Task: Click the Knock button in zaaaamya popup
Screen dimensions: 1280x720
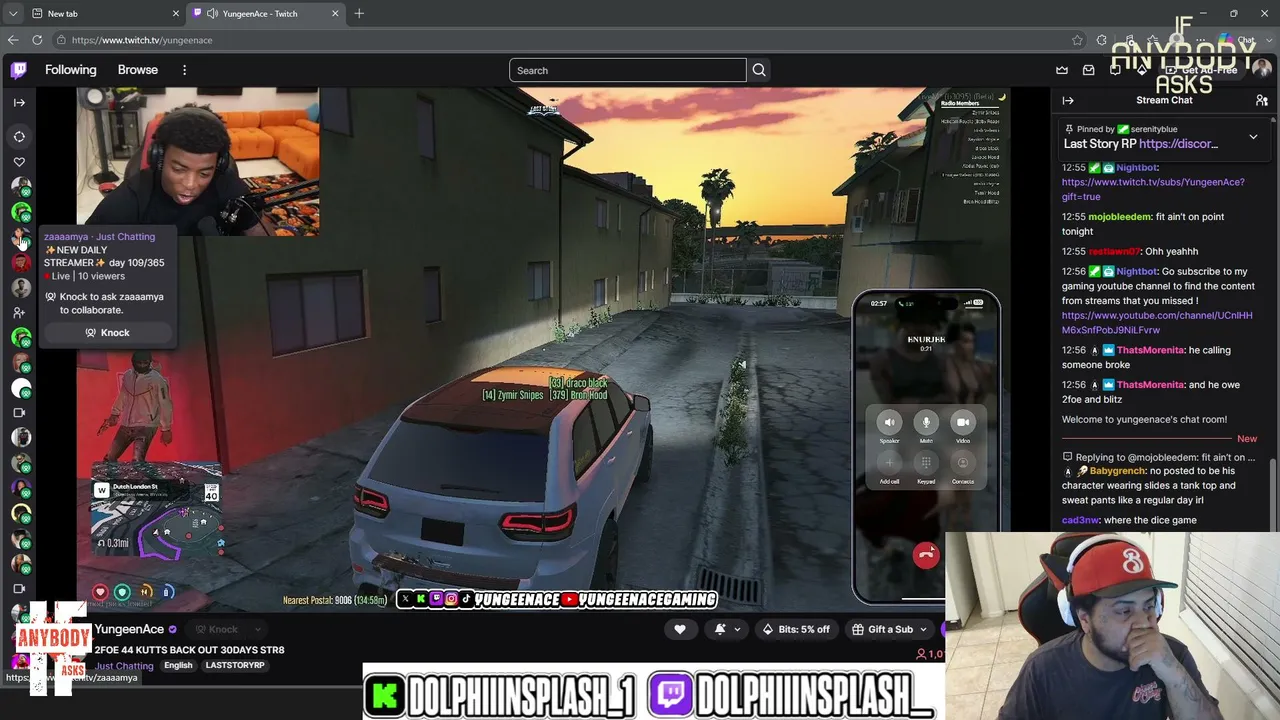Action: point(107,333)
